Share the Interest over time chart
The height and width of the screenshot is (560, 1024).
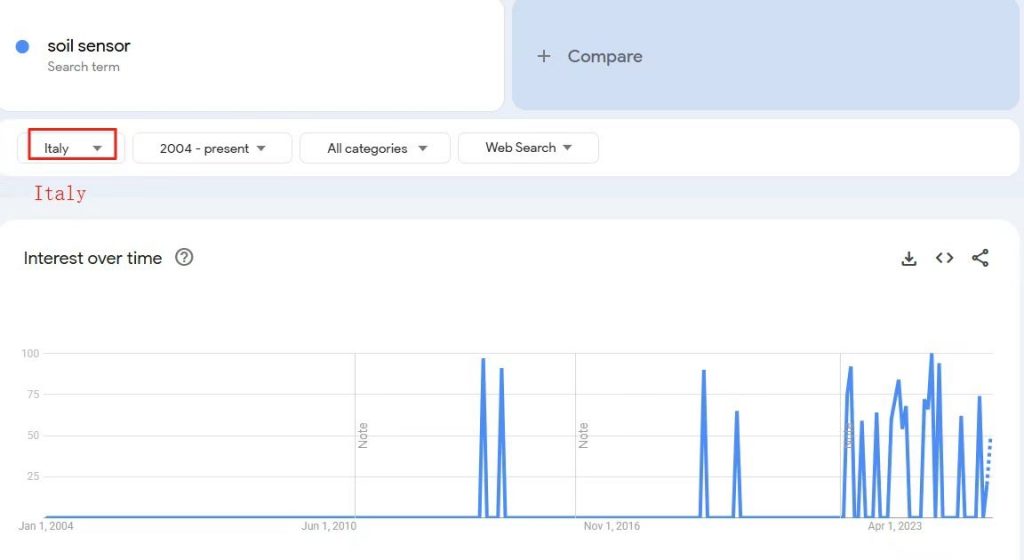coord(980,258)
